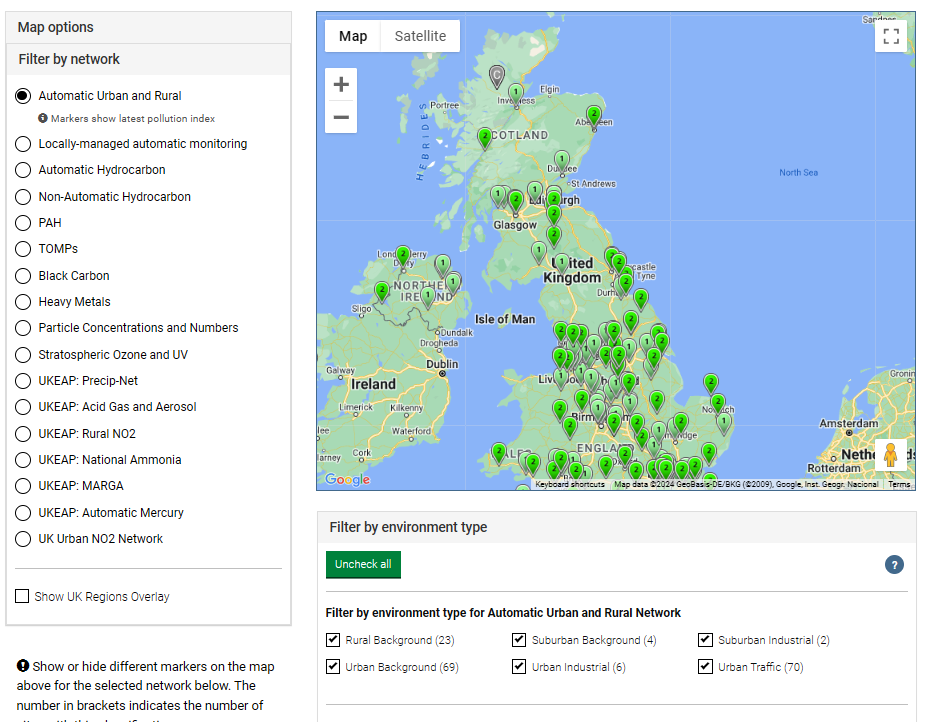Zoom in on the map
Image resolution: width=940 pixels, height=722 pixels.
341,85
